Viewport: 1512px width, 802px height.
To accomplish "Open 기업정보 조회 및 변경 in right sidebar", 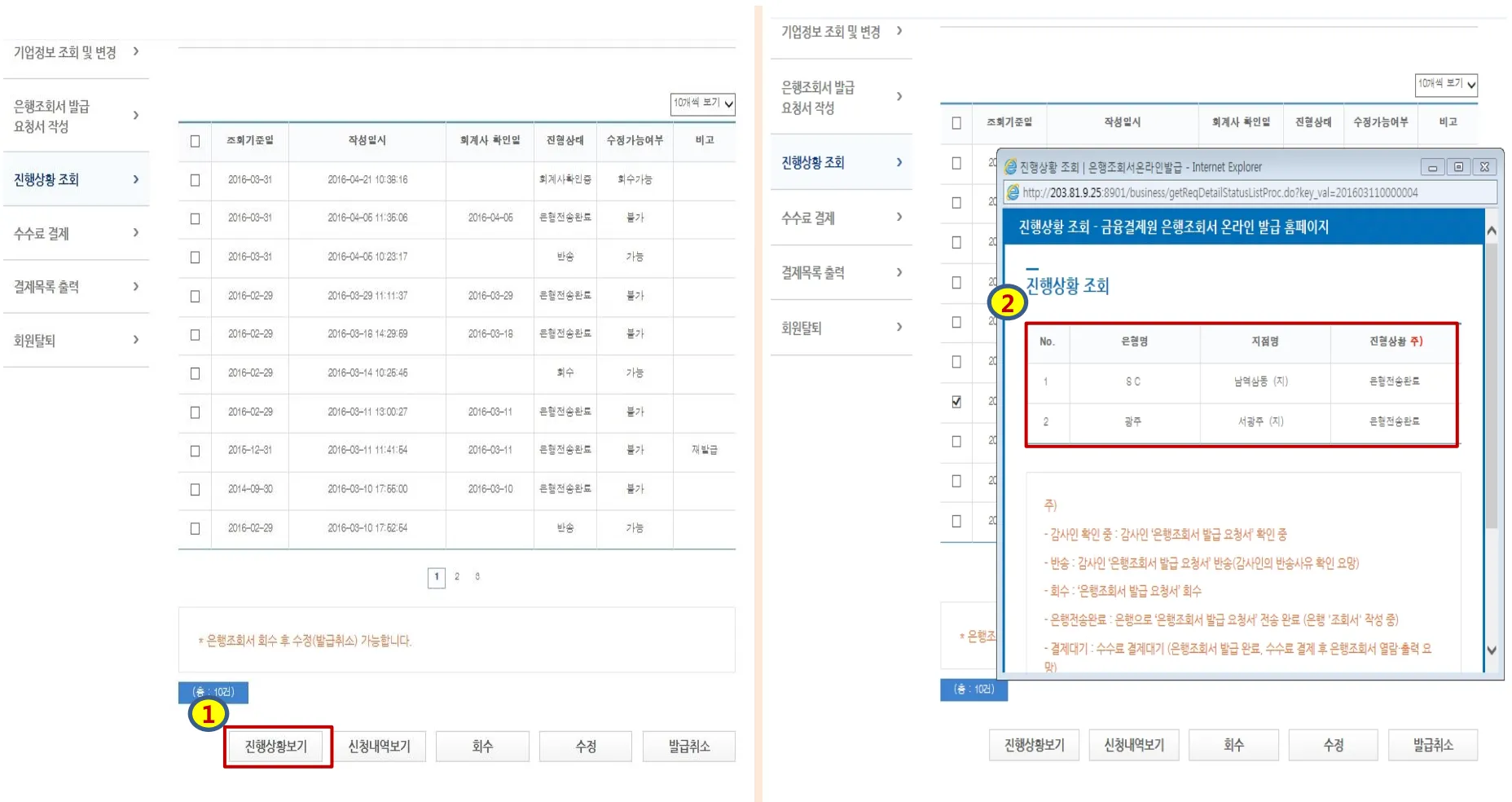I will (830, 32).
